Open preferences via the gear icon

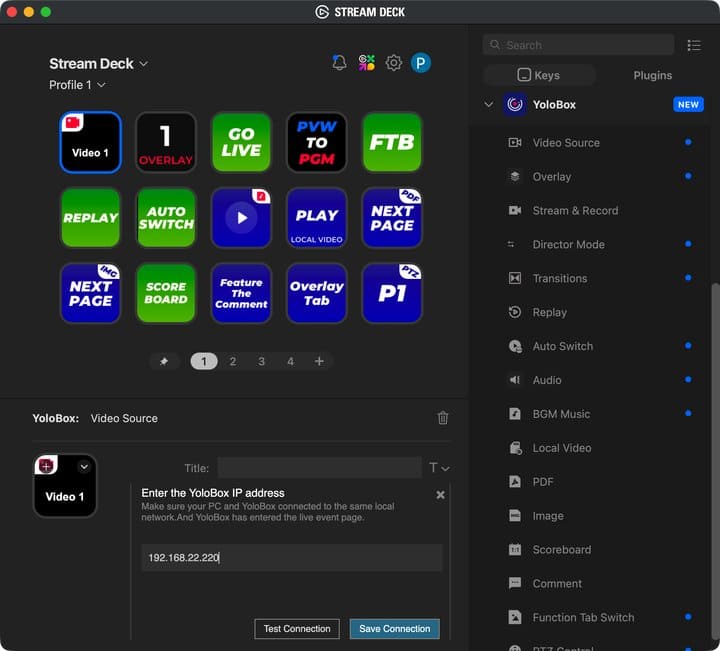pyautogui.click(x=394, y=62)
